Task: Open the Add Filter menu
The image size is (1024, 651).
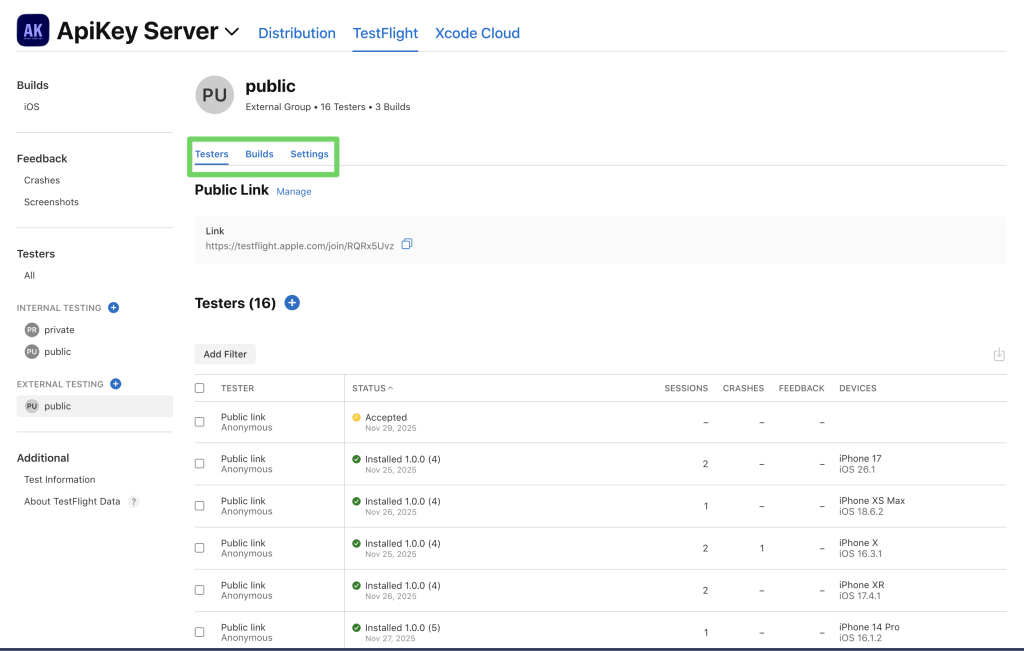Action: click(x=225, y=354)
